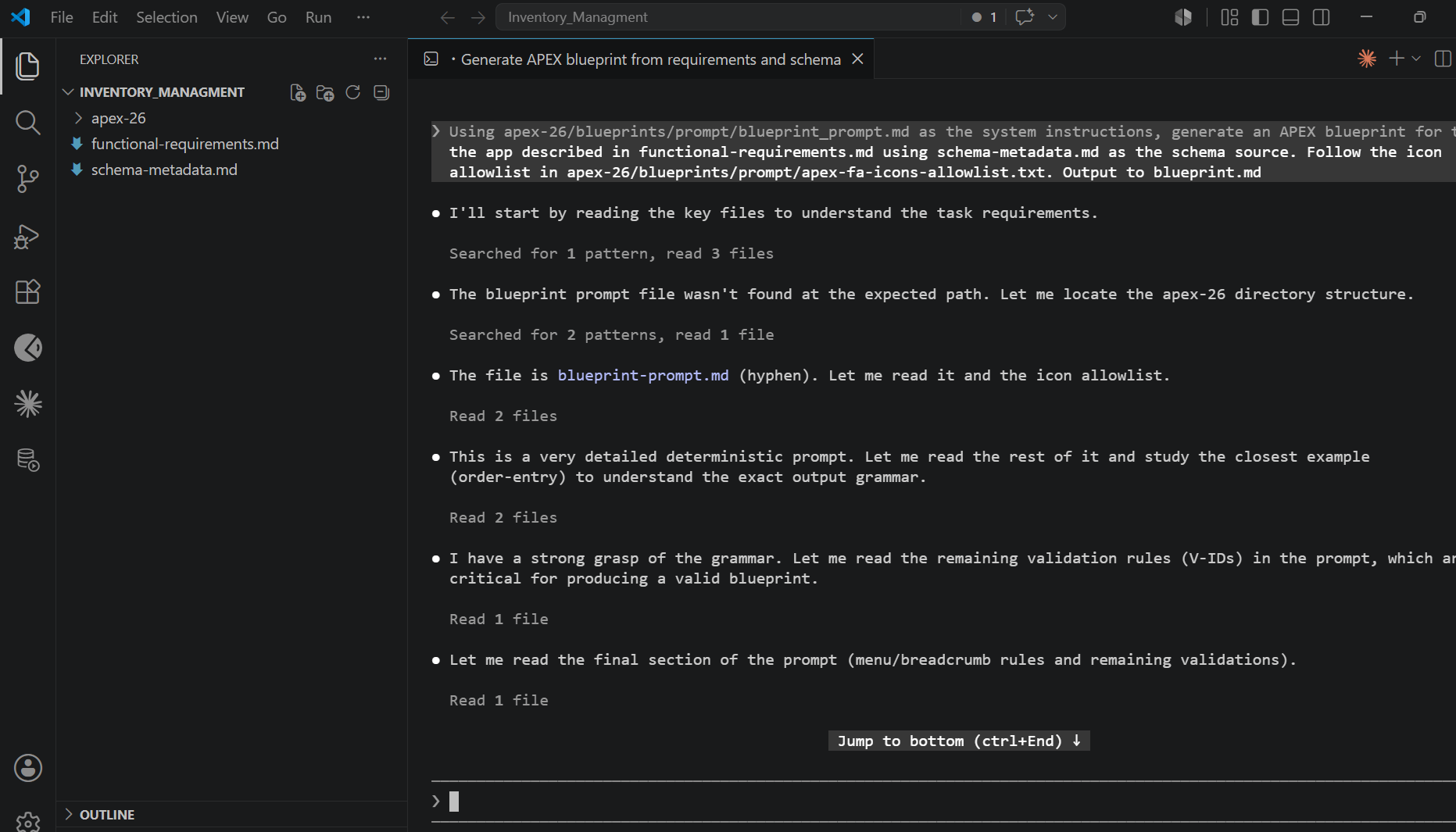Open functional-requirements.md file
This screenshot has height=832, width=1456.
pos(184,144)
